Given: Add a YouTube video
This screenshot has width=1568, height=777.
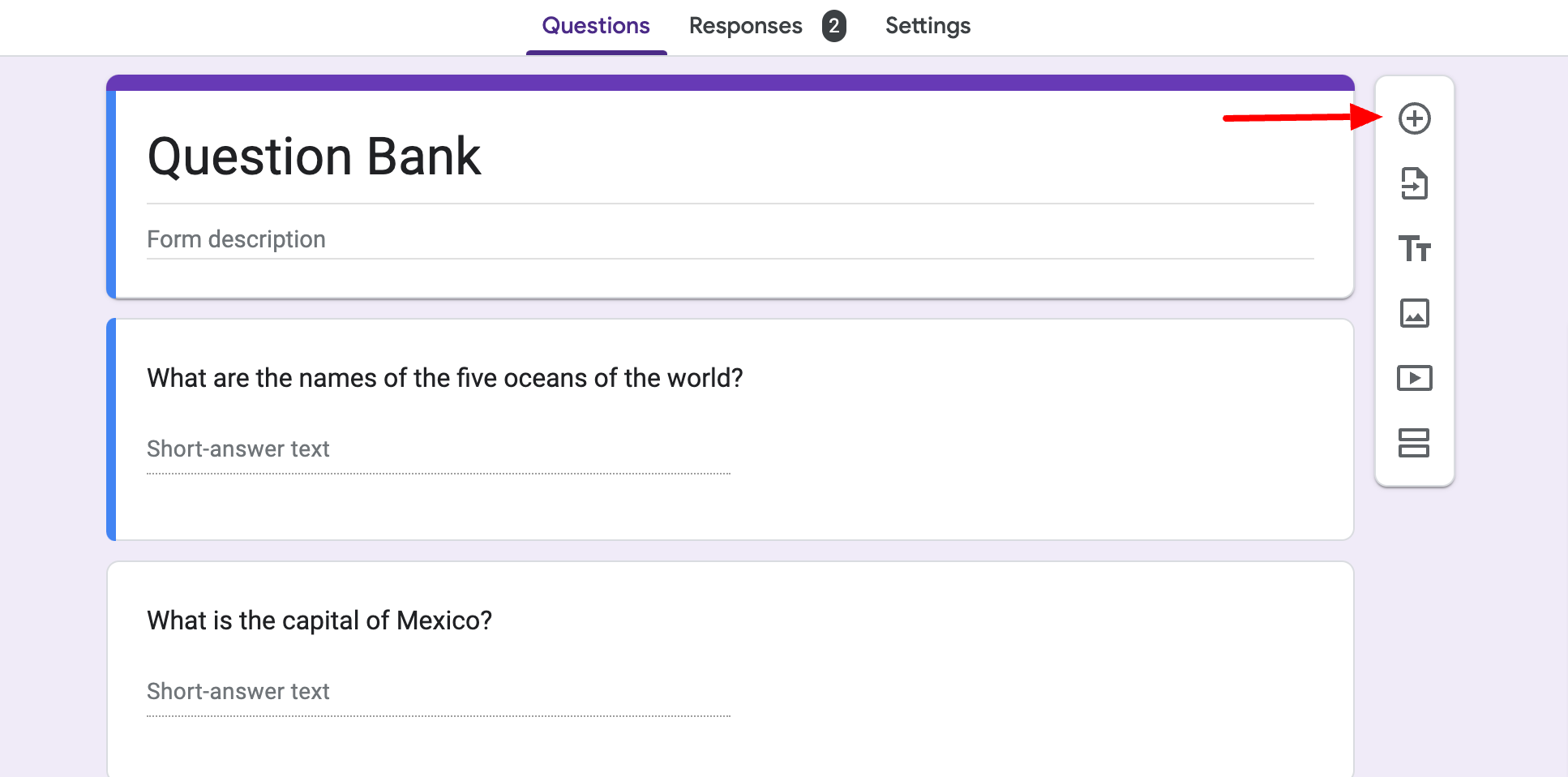Looking at the screenshot, I should point(1414,377).
